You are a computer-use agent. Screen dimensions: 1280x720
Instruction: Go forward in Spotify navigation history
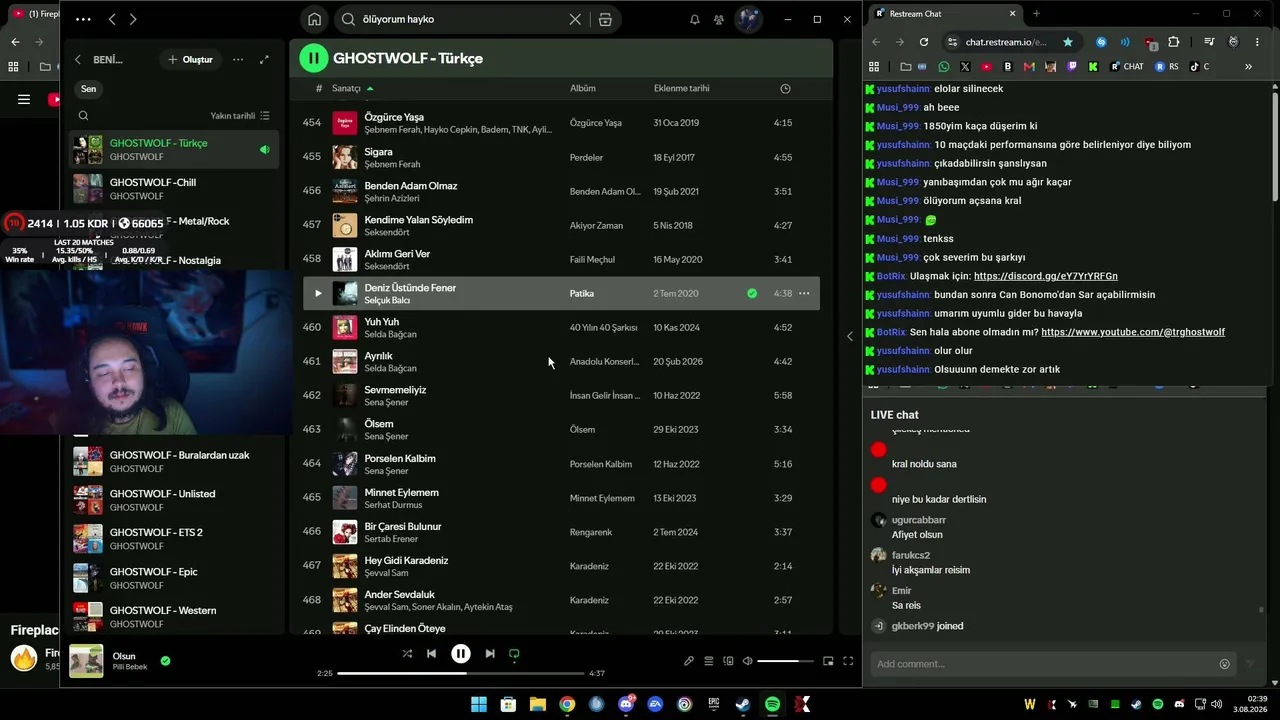133,19
